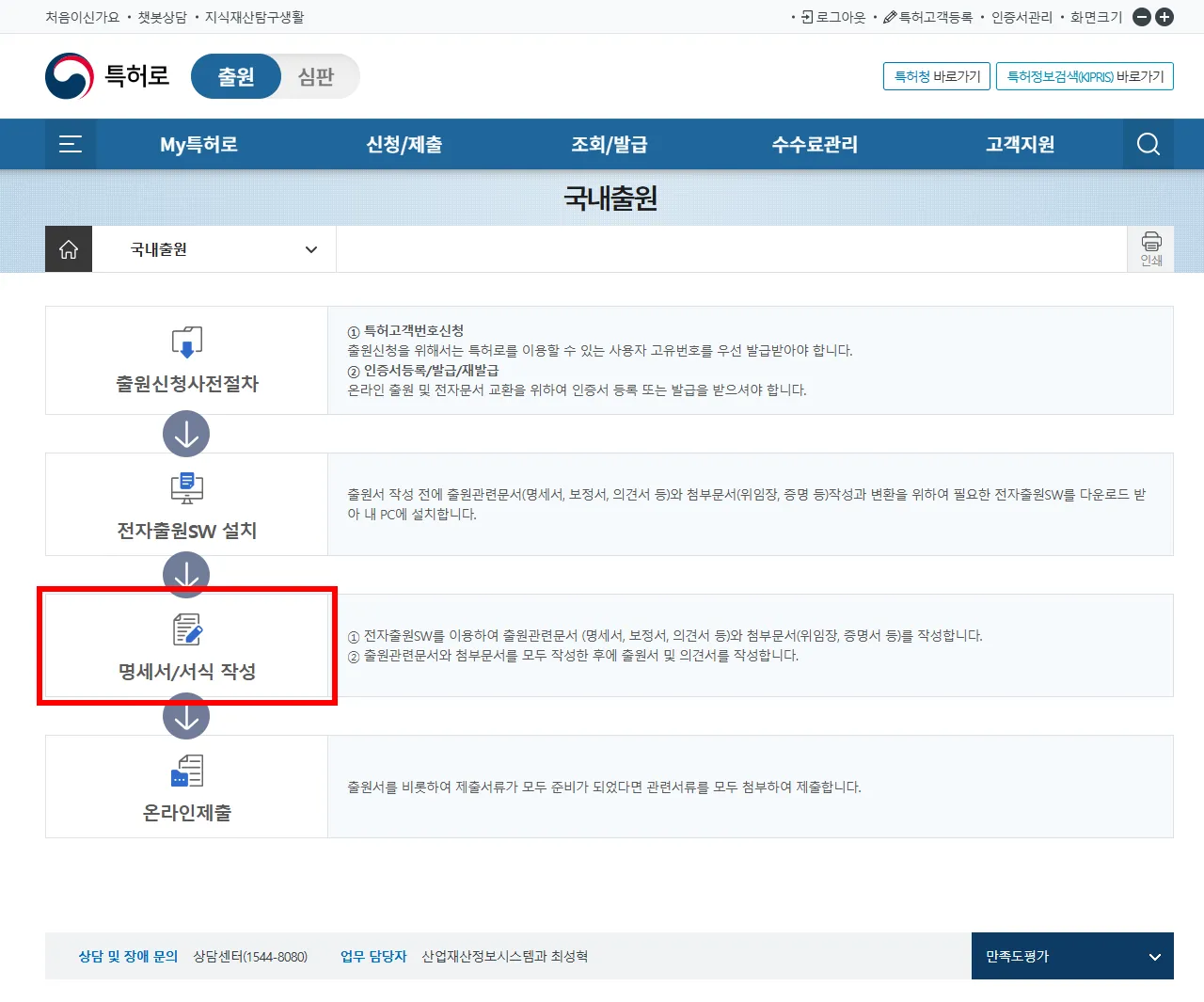Click the home icon in breadcrumb

click(x=69, y=249)
